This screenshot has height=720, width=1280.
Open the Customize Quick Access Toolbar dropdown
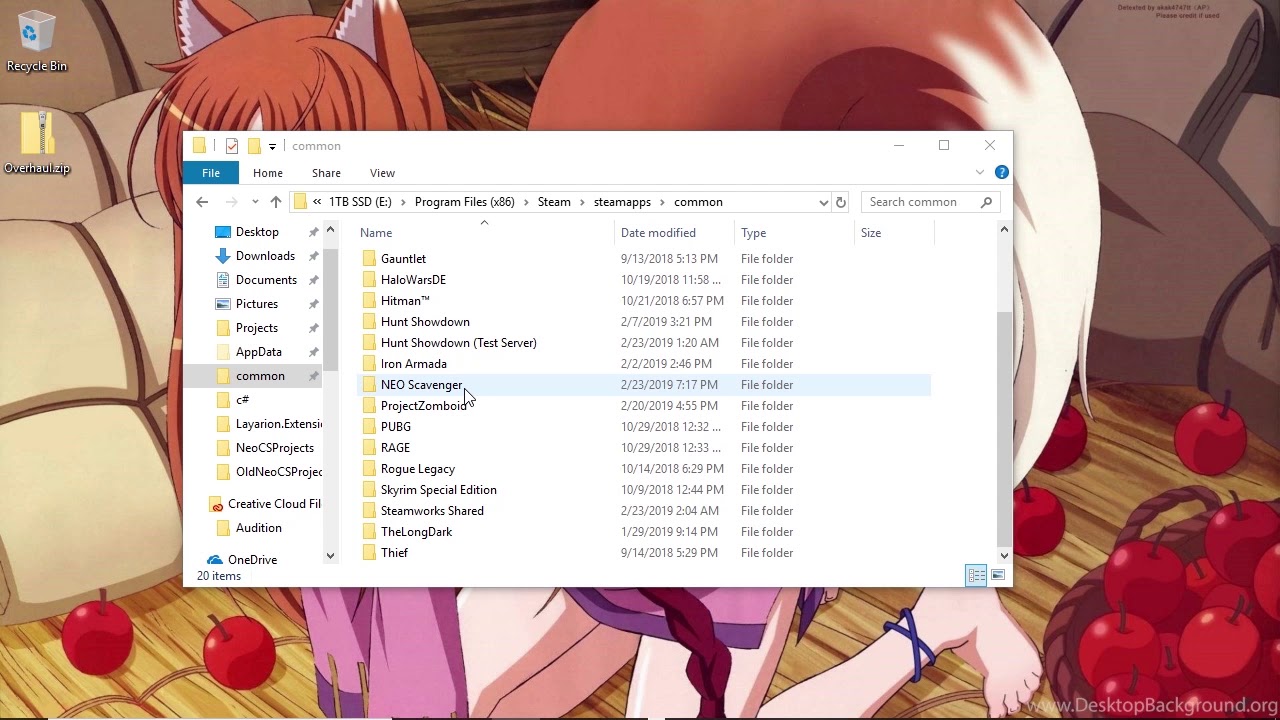(x=272, y=147)
